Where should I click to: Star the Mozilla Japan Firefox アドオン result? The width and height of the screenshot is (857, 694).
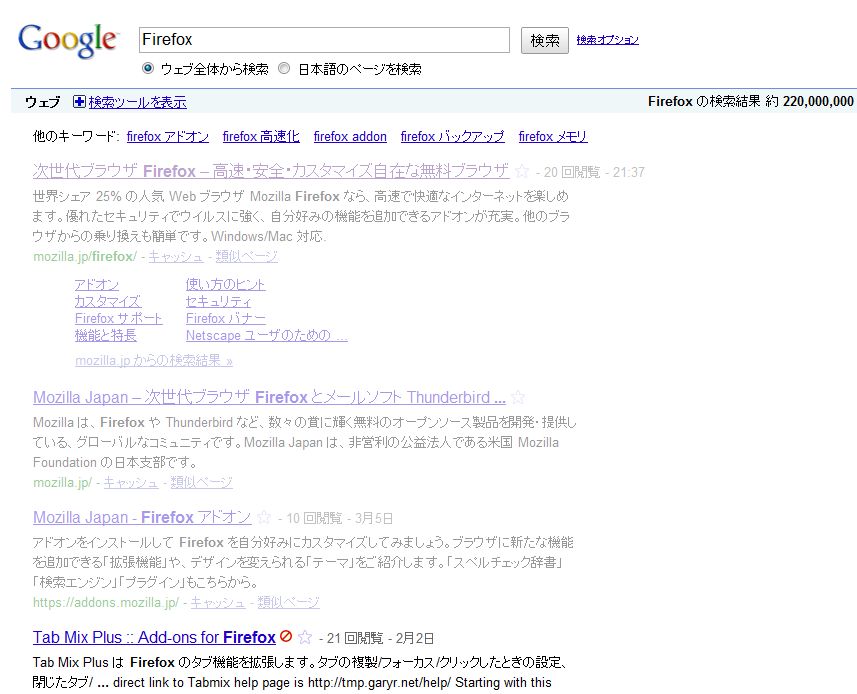(264, 517)
